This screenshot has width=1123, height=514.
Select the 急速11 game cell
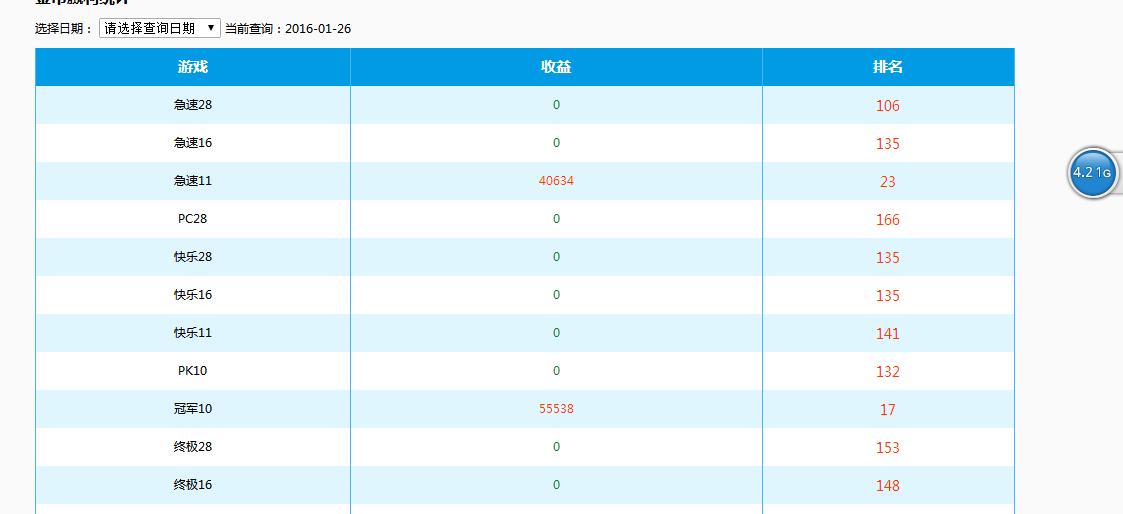click(x=193, y=181)
